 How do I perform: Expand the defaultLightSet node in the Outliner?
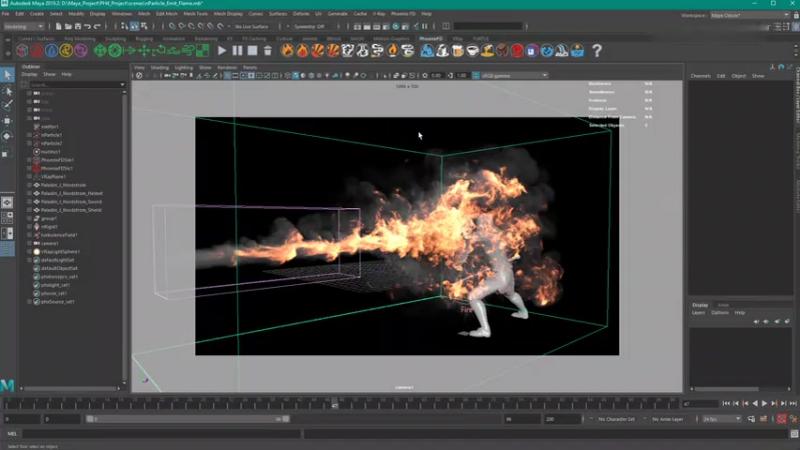click(29, 260)
